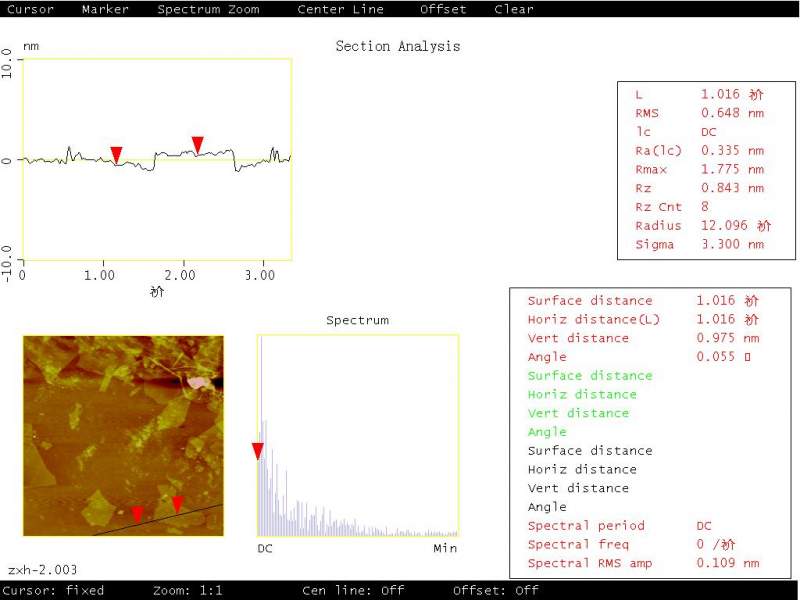Select right red marker on AFM image
Screen dimensions: 800x600
[x=177, y=504]
